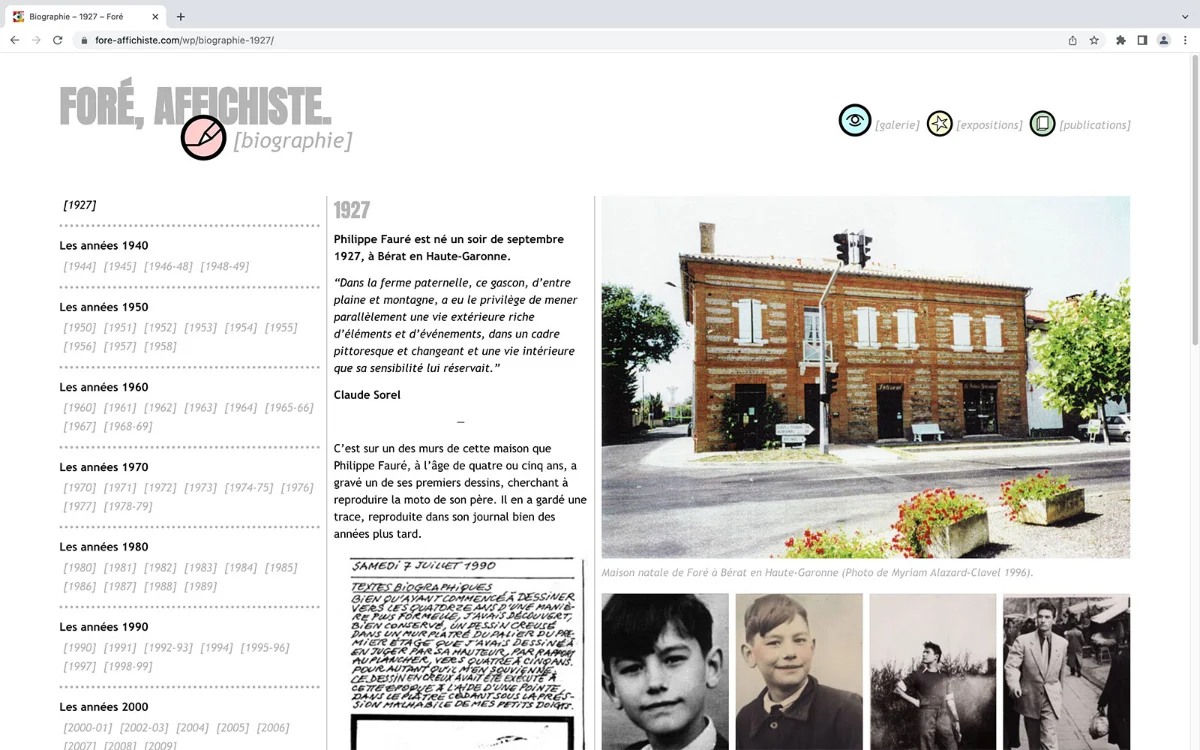Open Chrome's three-dot menu
Screen dimensions: 1200x750
pyautogui.click(x=1185, y=40)
